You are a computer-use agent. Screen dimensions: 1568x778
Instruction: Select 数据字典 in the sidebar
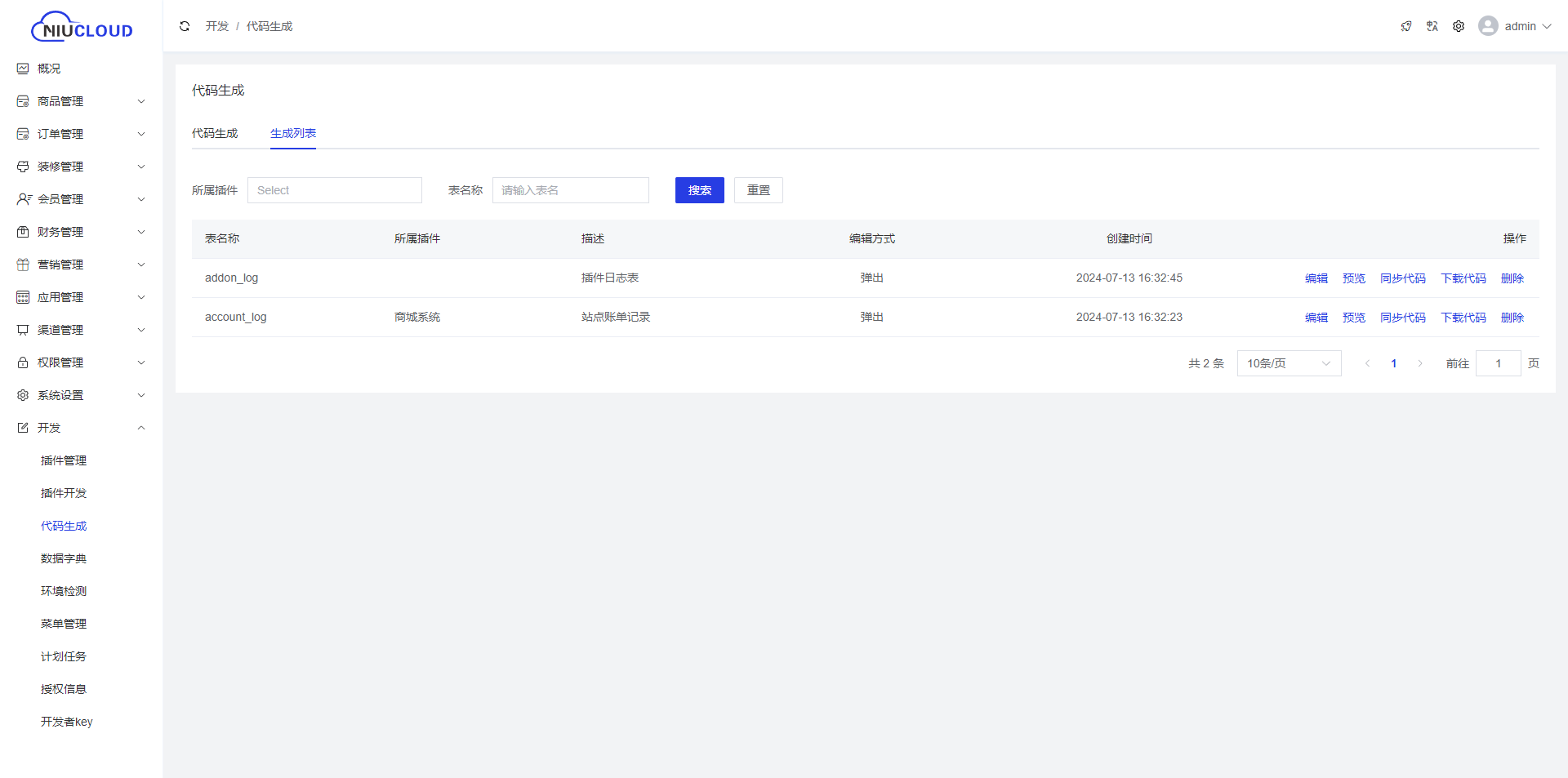[64, 558]
